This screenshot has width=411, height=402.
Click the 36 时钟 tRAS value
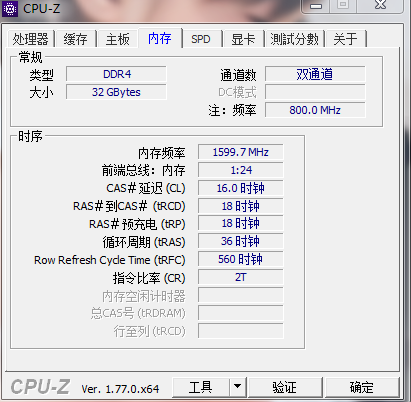point(241,241)
